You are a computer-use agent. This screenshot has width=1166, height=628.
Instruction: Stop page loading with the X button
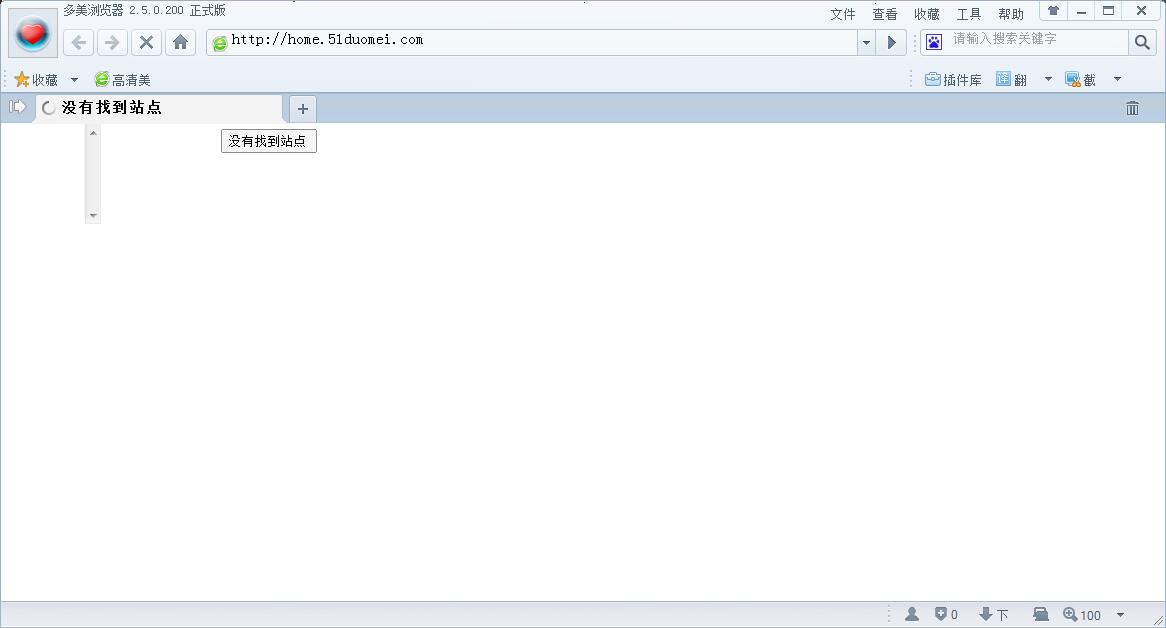pos(146,42)
